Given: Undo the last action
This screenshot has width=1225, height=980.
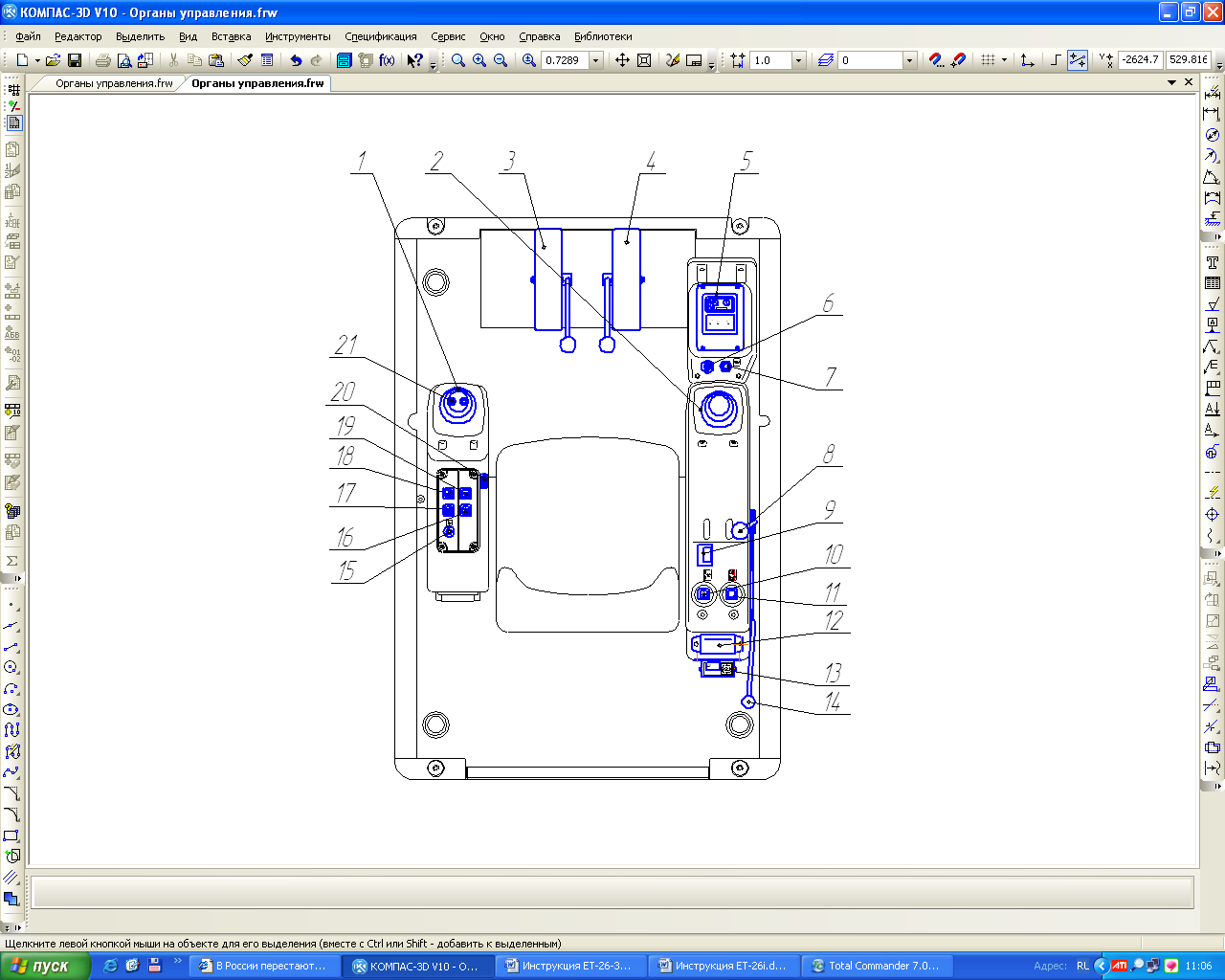Looking at the screenshot, I should (x=296, y=60).
